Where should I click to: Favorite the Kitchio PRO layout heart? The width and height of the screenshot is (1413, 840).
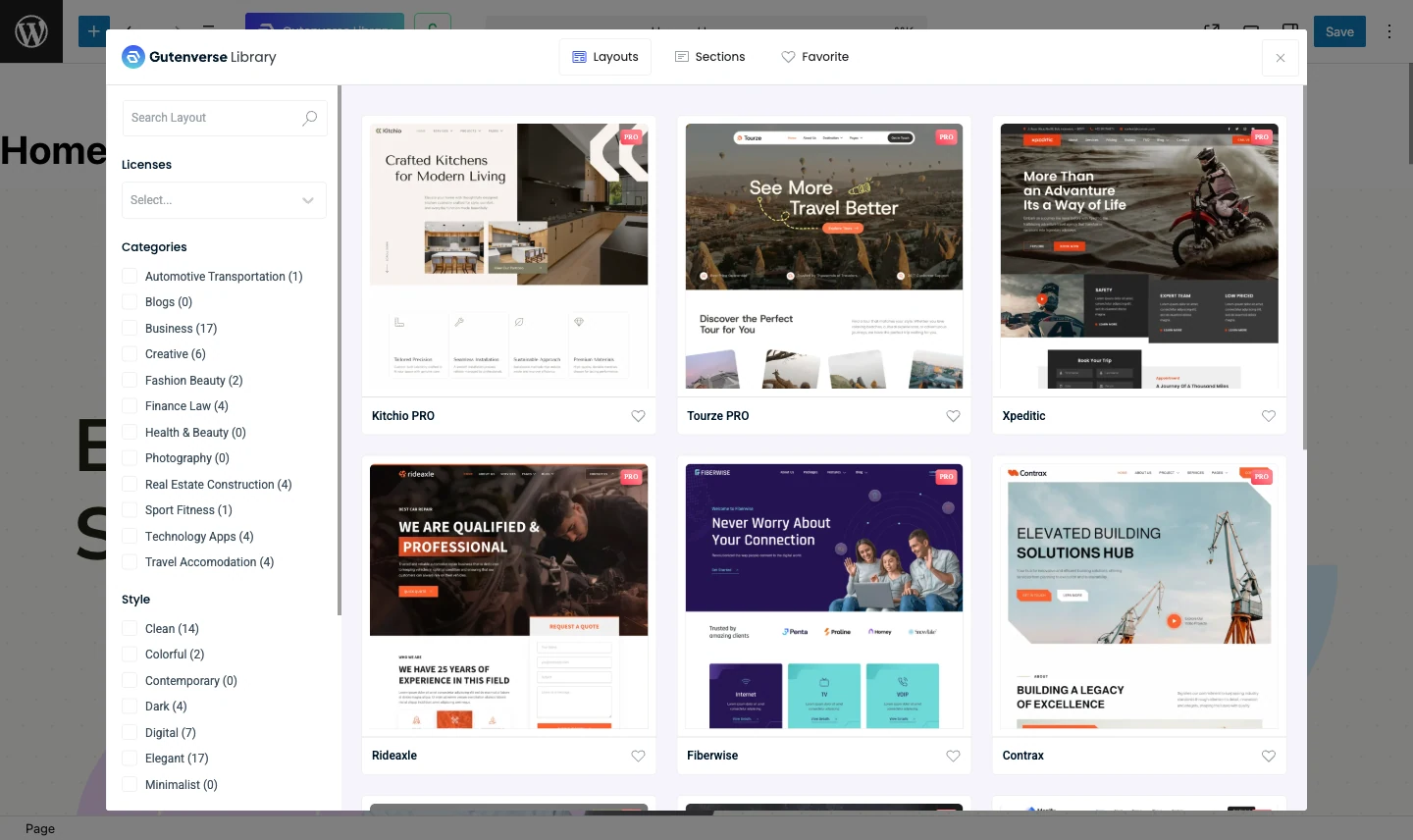638,416
